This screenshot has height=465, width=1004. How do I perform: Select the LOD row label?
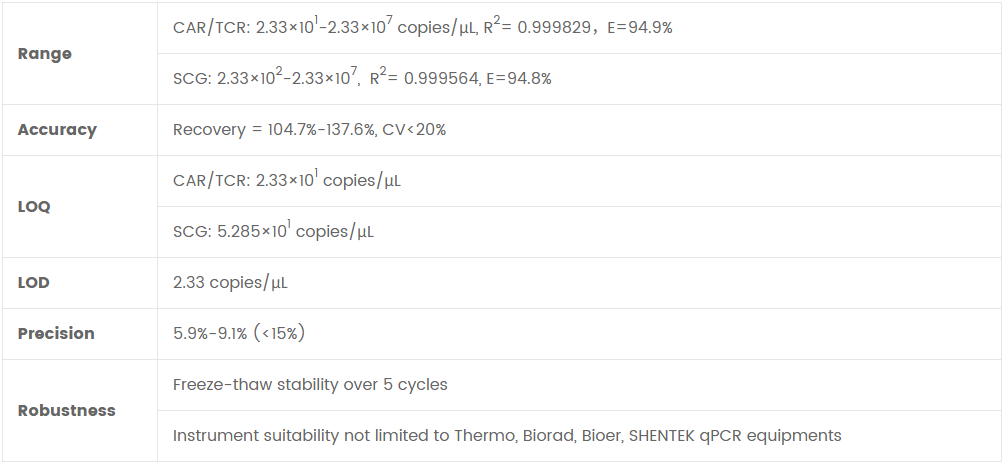[x=34, y=283]
